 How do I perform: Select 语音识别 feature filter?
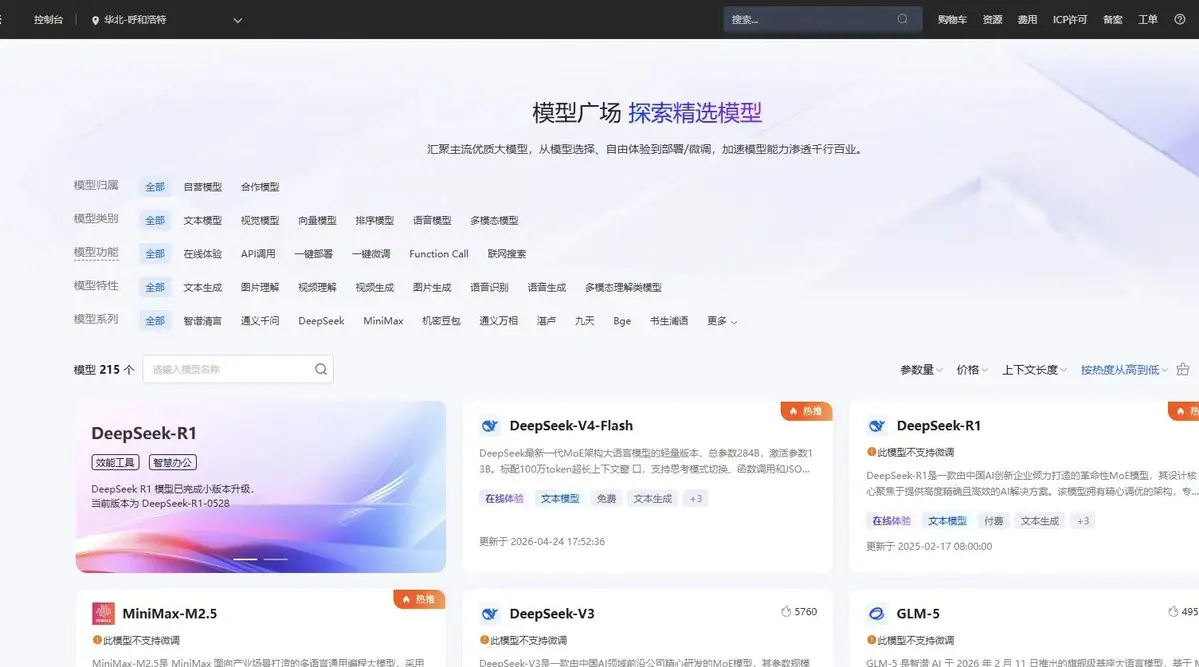coord(489,288)
